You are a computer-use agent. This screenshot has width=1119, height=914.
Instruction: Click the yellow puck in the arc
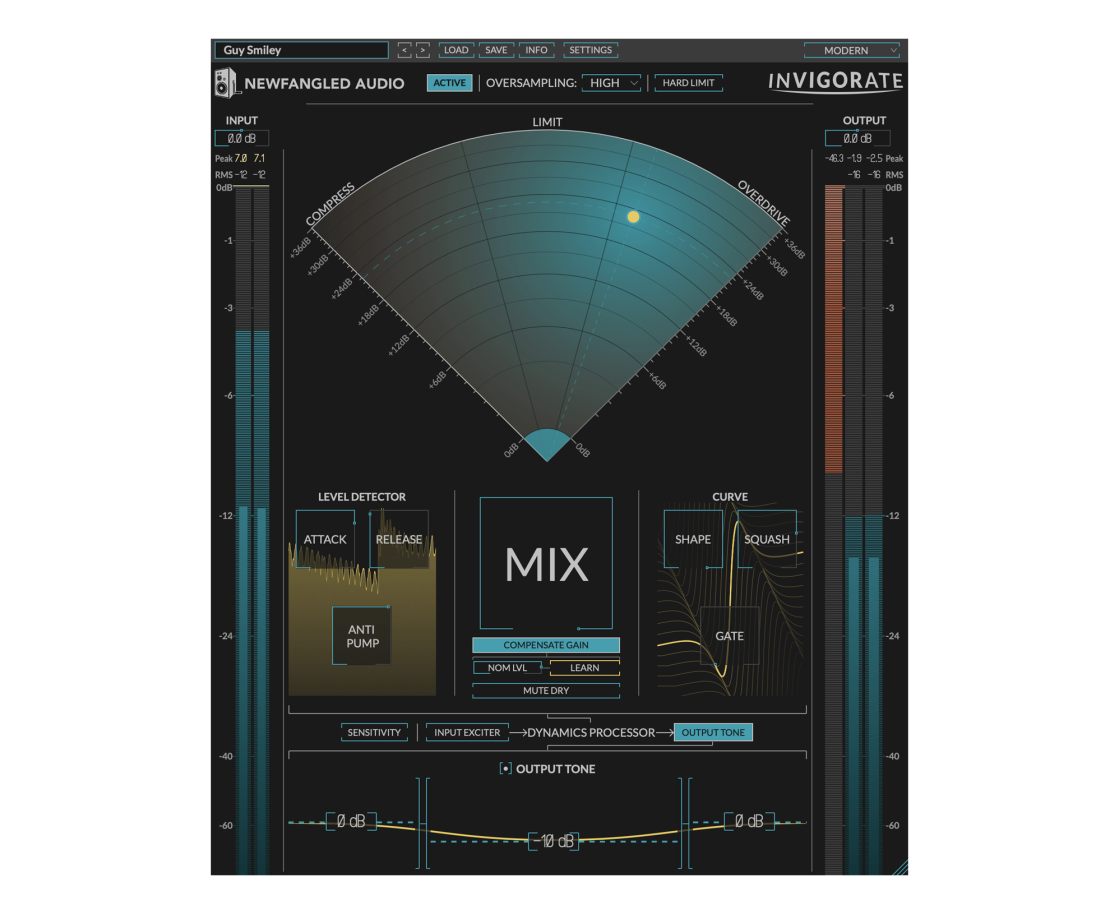pos(633,216)
